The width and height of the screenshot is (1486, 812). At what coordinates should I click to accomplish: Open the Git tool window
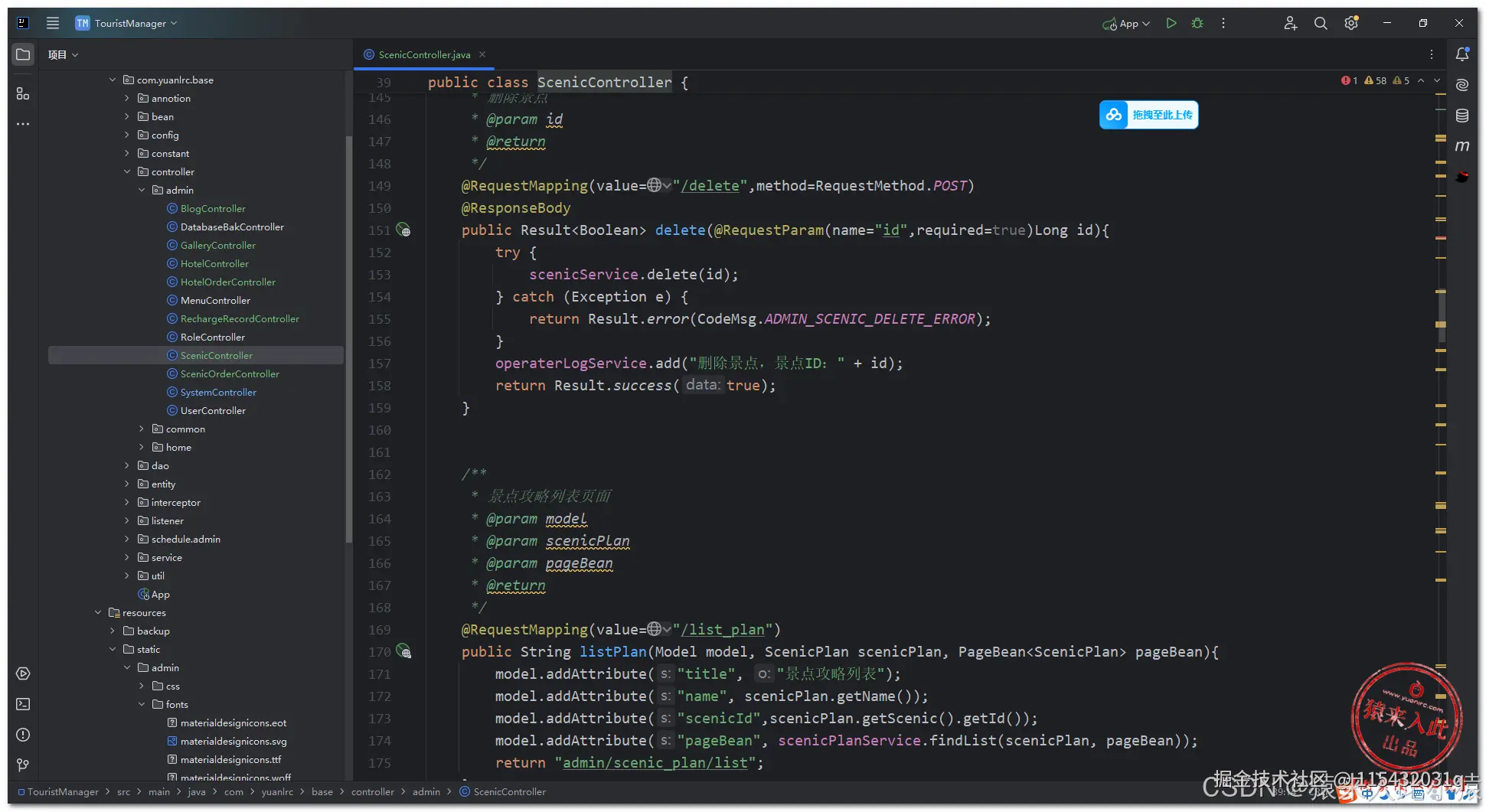point(23,765)
